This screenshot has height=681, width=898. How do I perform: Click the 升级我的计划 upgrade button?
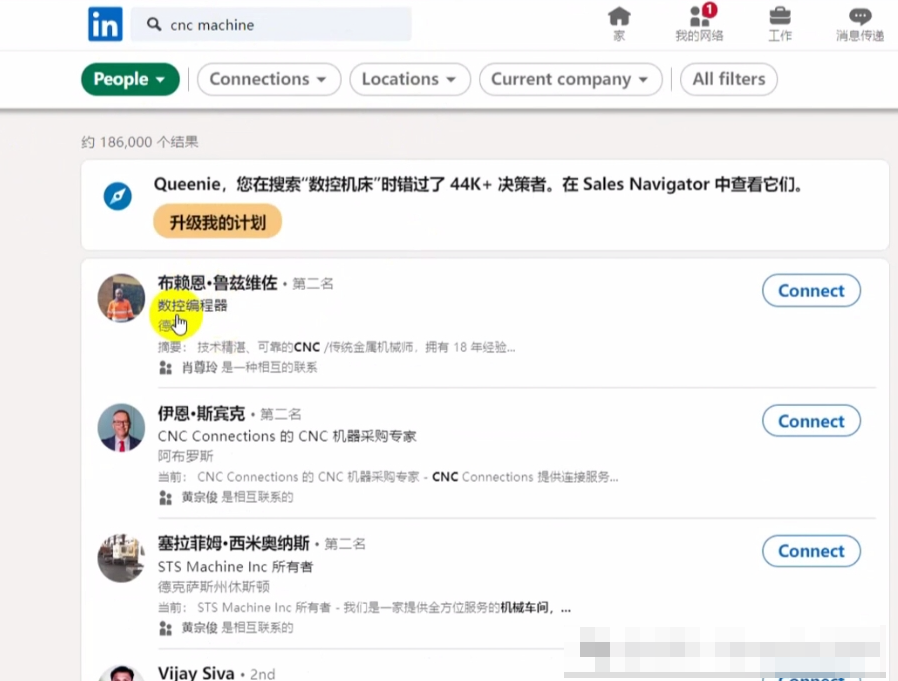[x=218, y=222]
